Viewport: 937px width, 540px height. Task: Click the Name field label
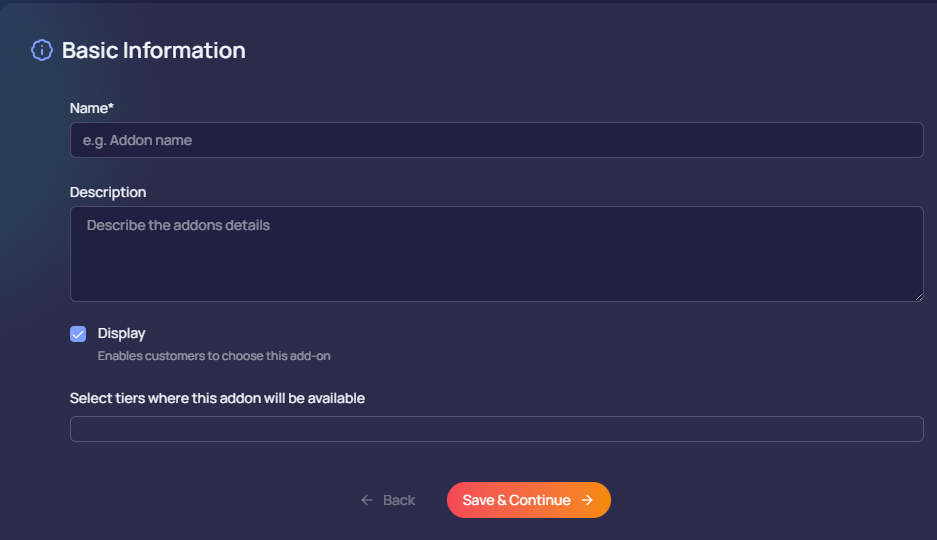click(x=89, y=108)
